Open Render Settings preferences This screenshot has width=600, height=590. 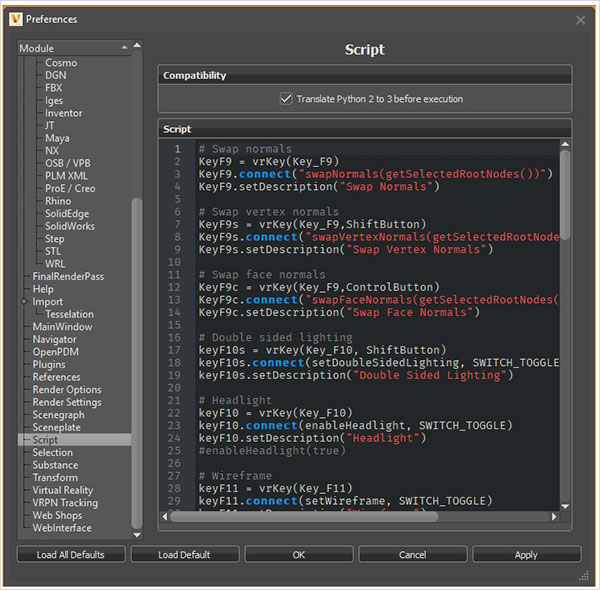(x=67, y=402)
